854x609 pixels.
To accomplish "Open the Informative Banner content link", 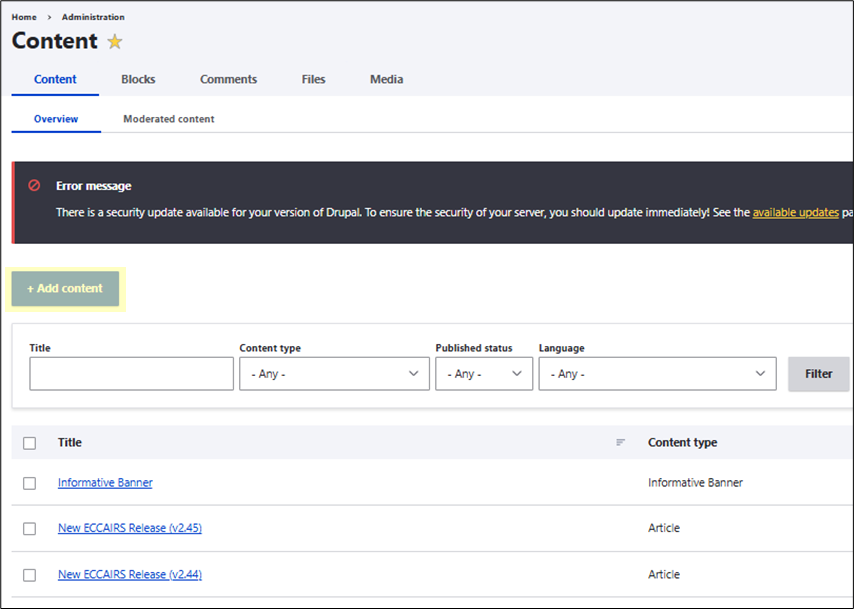I will point(105,483).
